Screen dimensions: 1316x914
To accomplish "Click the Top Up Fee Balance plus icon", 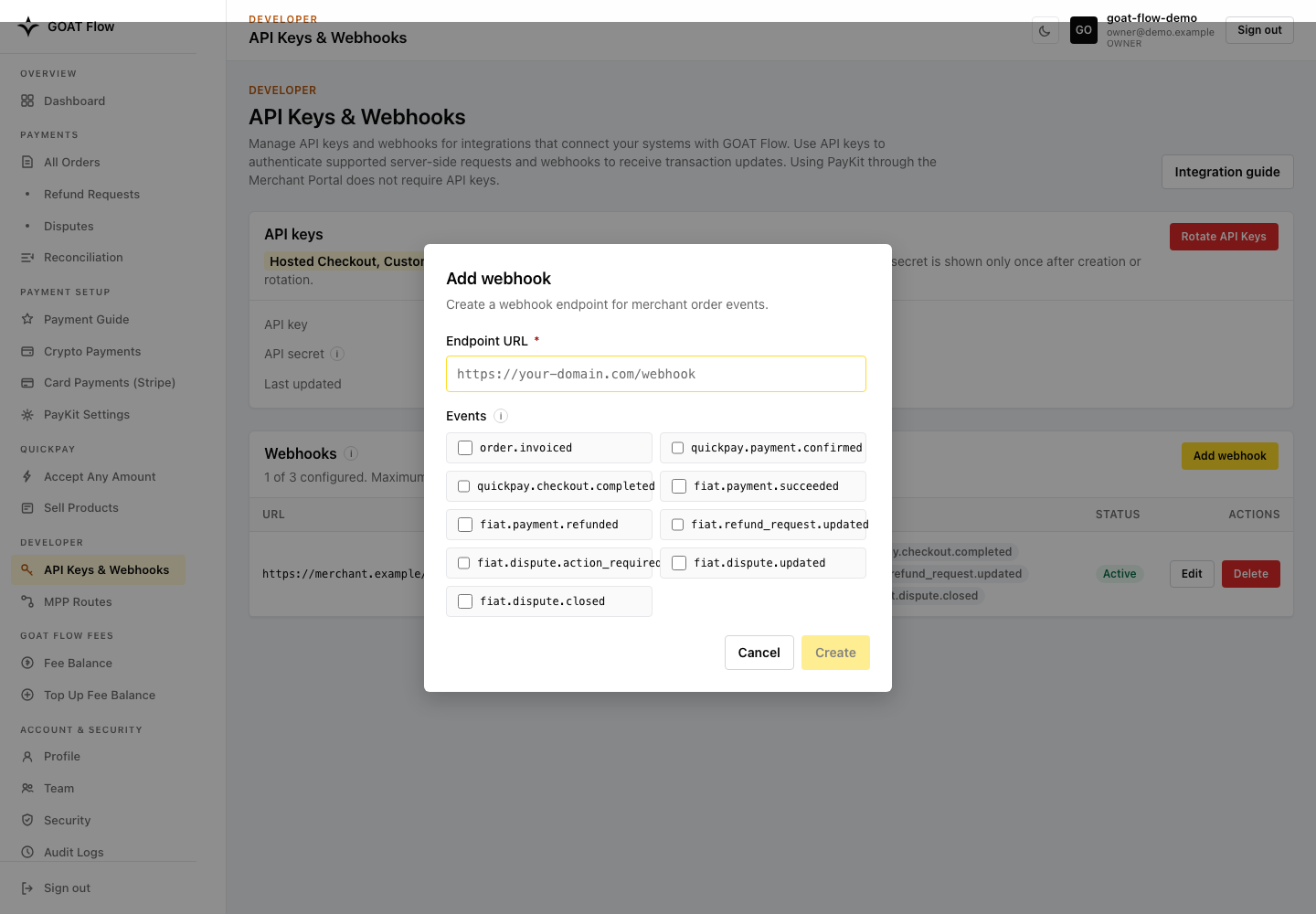I will [x=27, y=696].
